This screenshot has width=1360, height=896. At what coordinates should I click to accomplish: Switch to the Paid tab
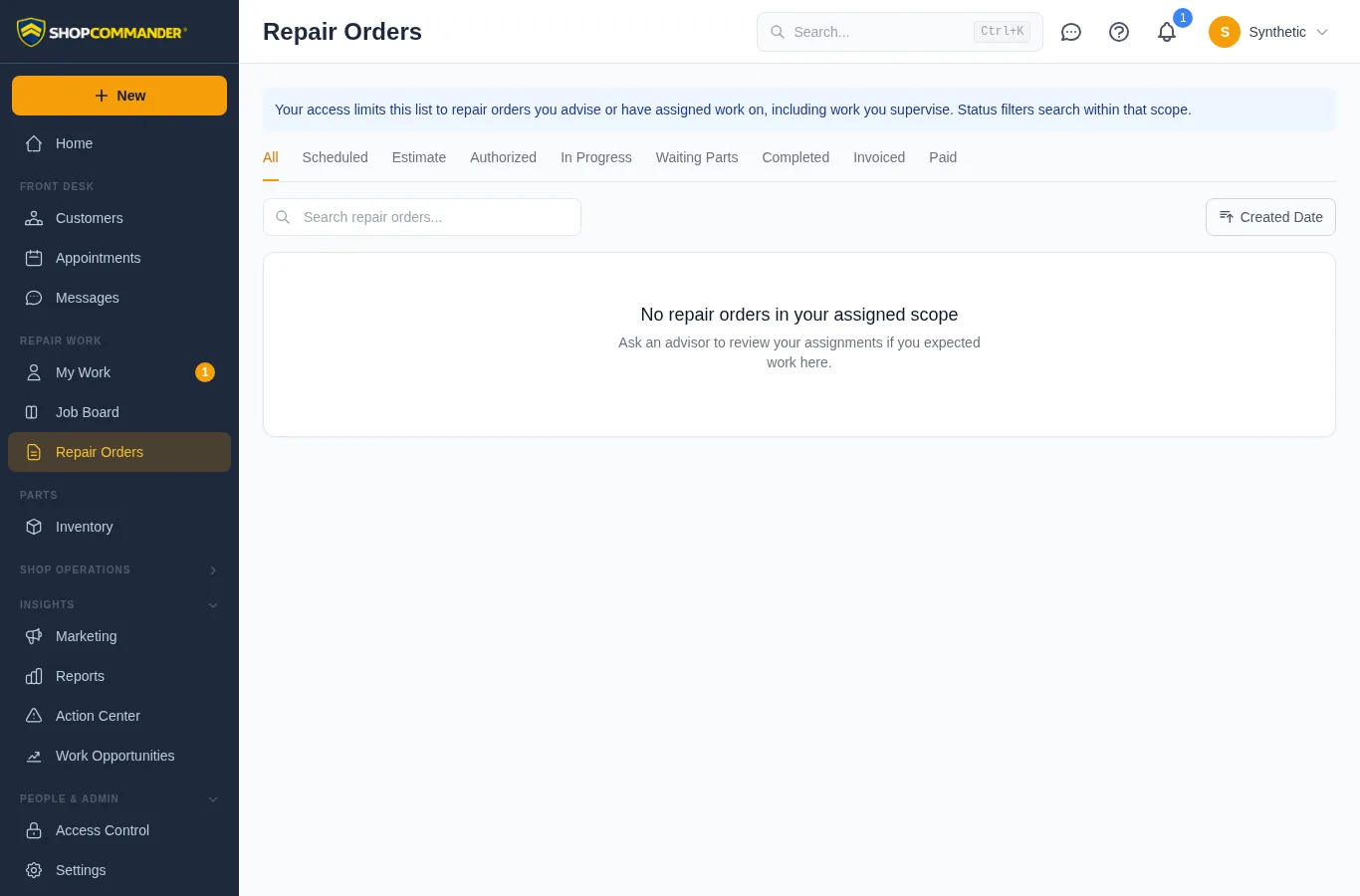[943, 157]
